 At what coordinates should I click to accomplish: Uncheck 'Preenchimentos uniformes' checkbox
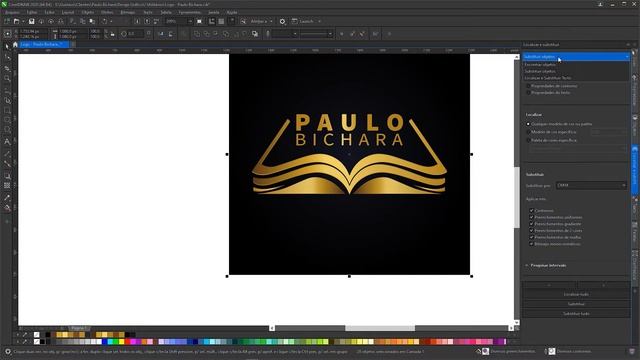coord(531,218)
